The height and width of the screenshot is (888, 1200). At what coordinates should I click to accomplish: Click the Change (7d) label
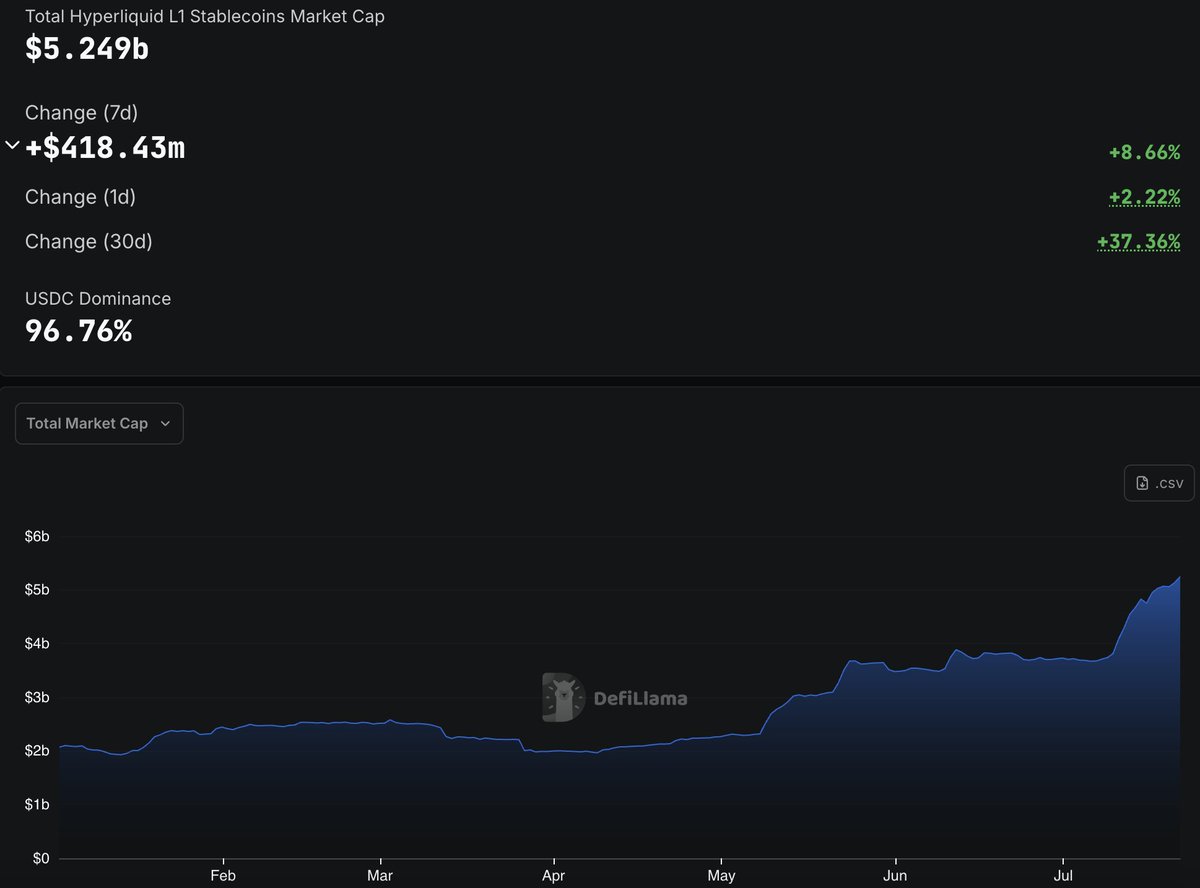click(x=81, y=112)
